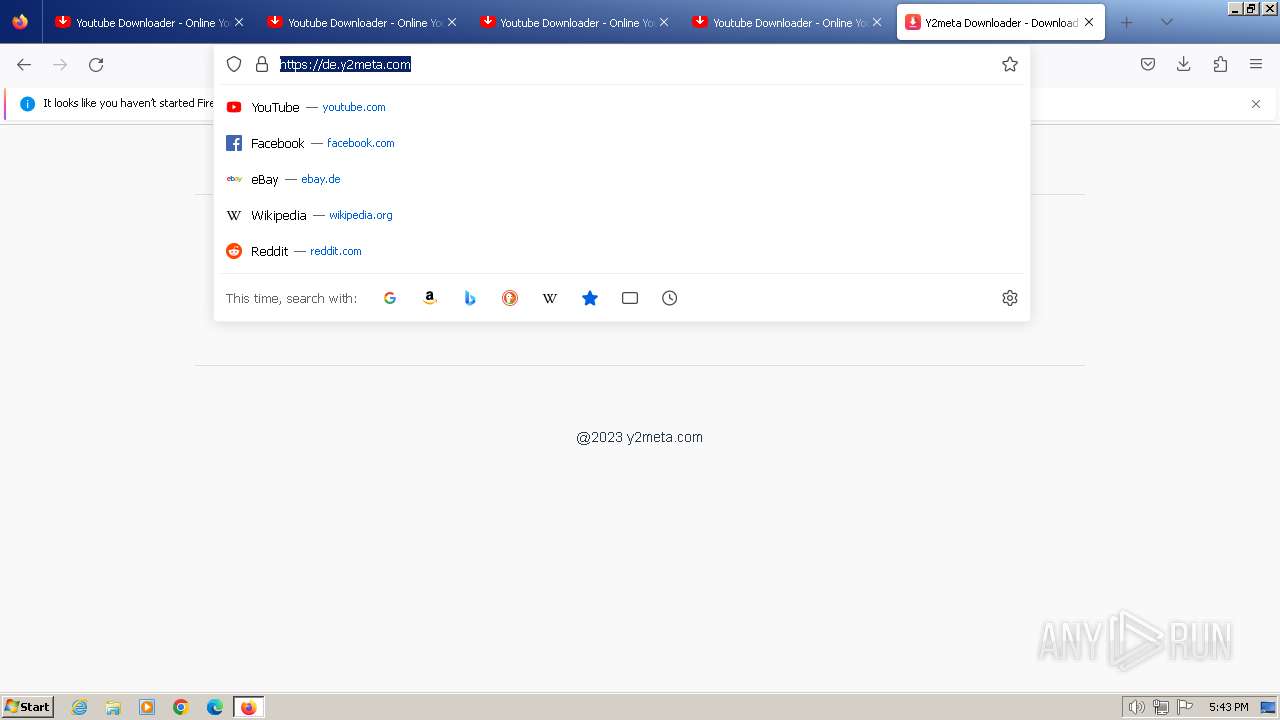Open Firefox View icon
The image size is (1280, 720).
[x=20, y=22]
